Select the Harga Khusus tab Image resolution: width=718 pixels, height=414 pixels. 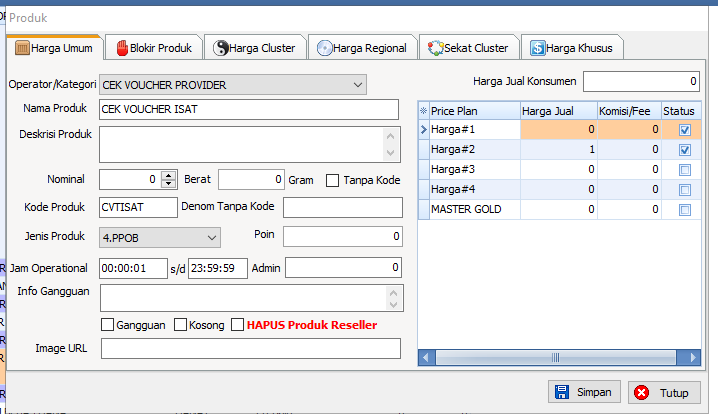point(572,48)
